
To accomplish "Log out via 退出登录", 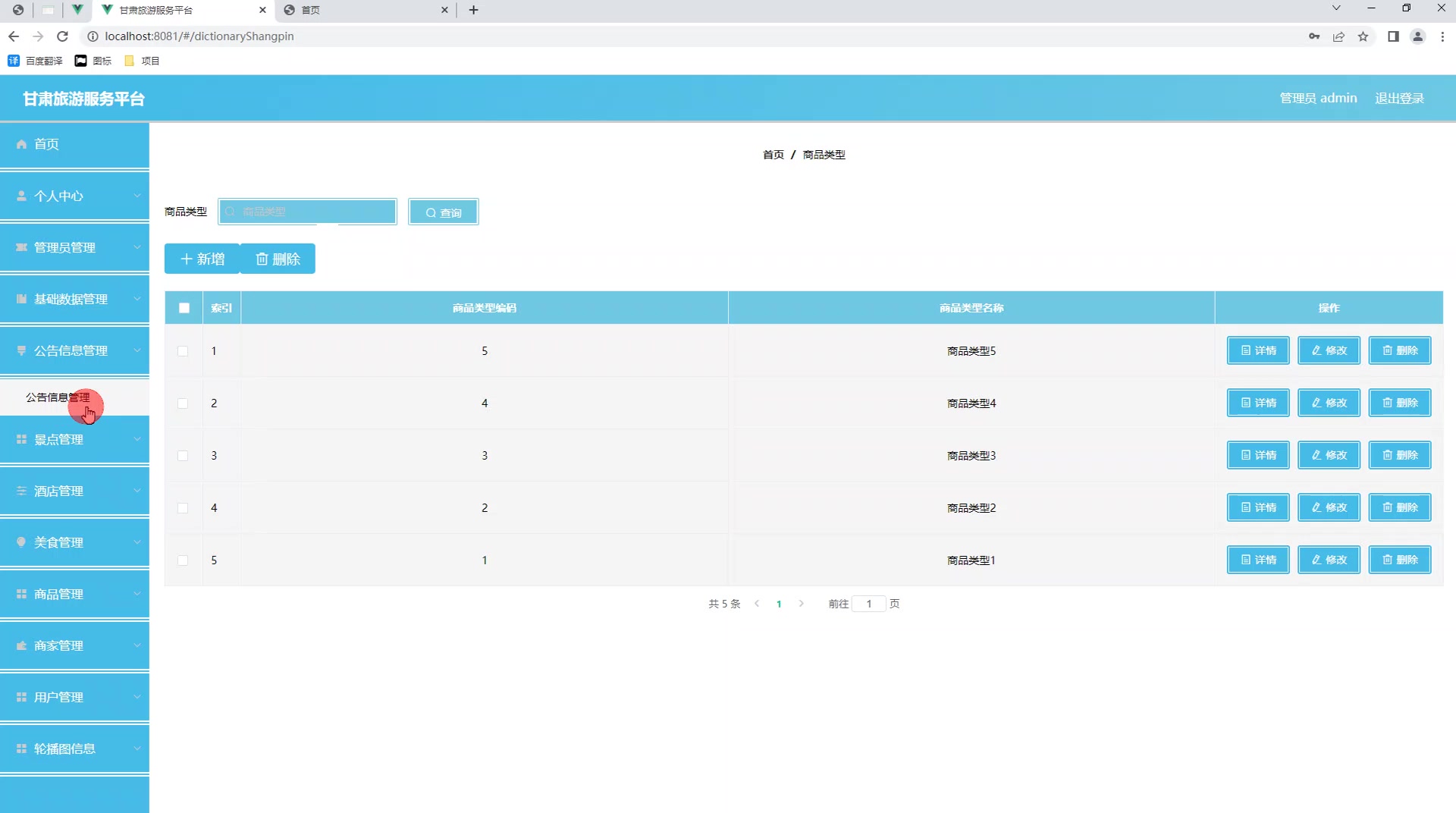I will point(1399,99).
